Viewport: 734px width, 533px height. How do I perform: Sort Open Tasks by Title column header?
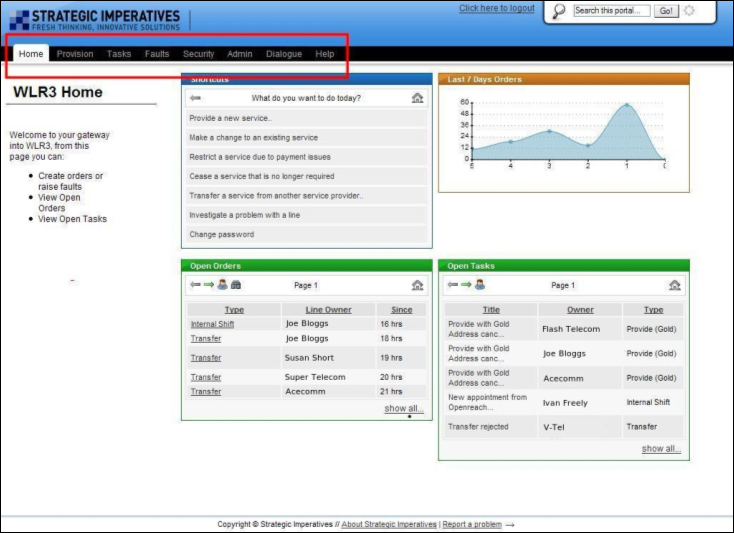[x=491, y=310]
